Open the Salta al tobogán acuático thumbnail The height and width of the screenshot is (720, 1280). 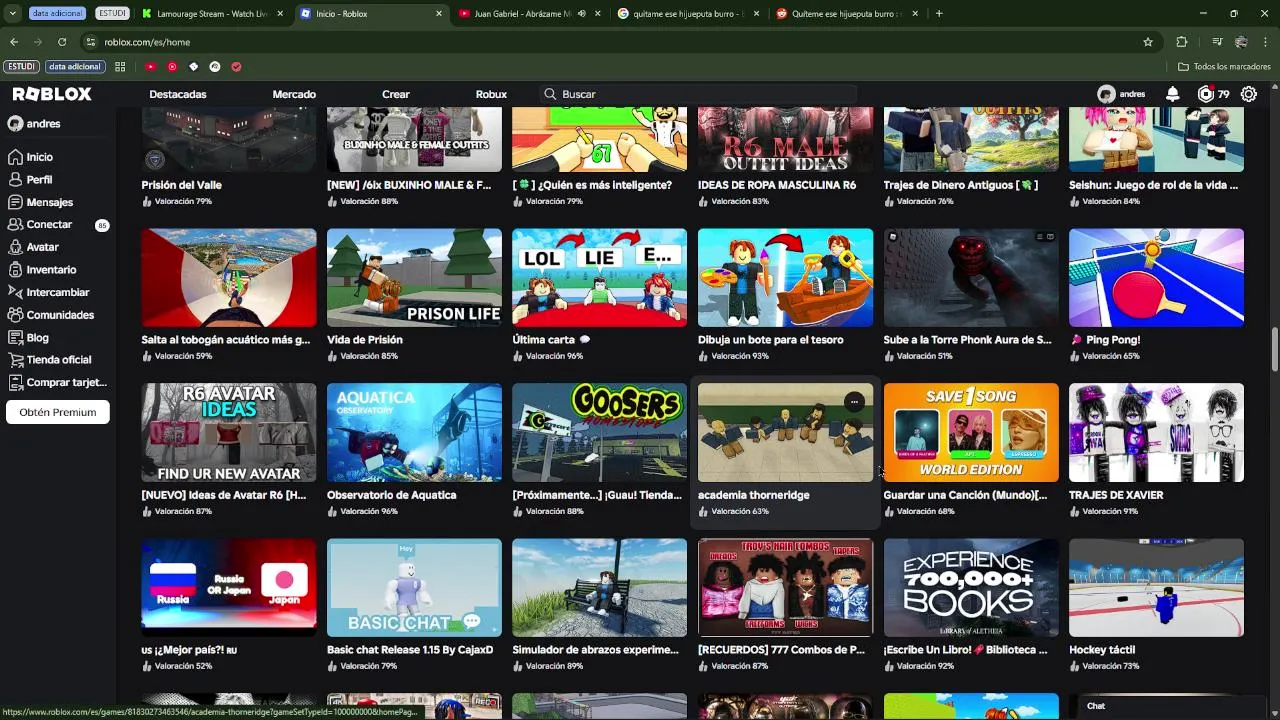229,278
